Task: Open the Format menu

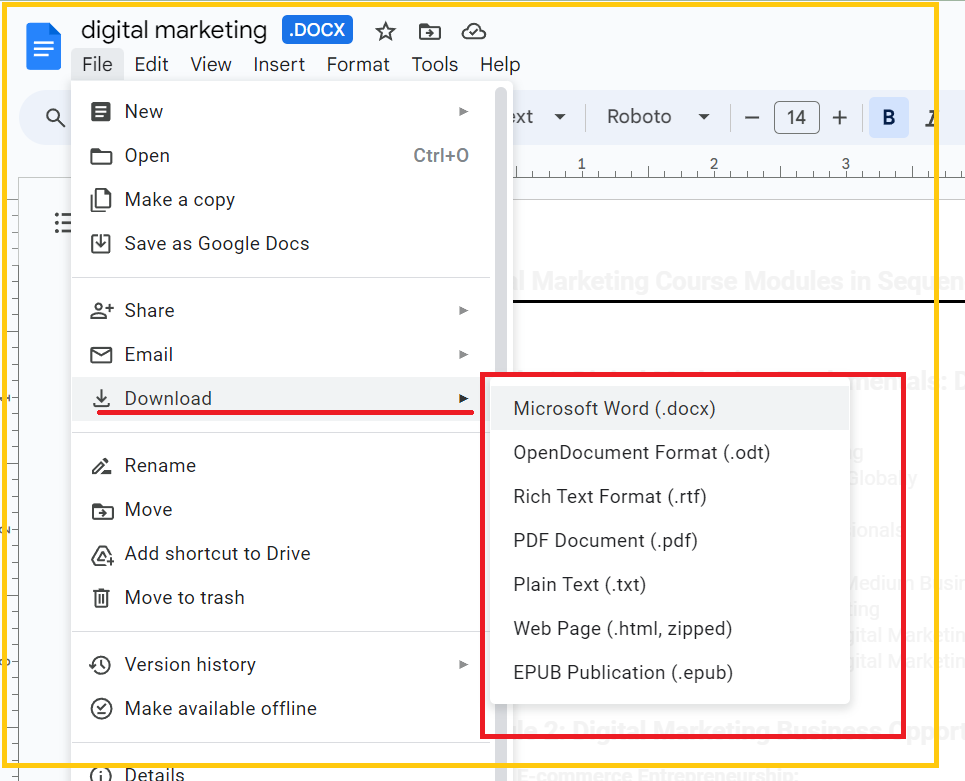Action: click(358, 64)
